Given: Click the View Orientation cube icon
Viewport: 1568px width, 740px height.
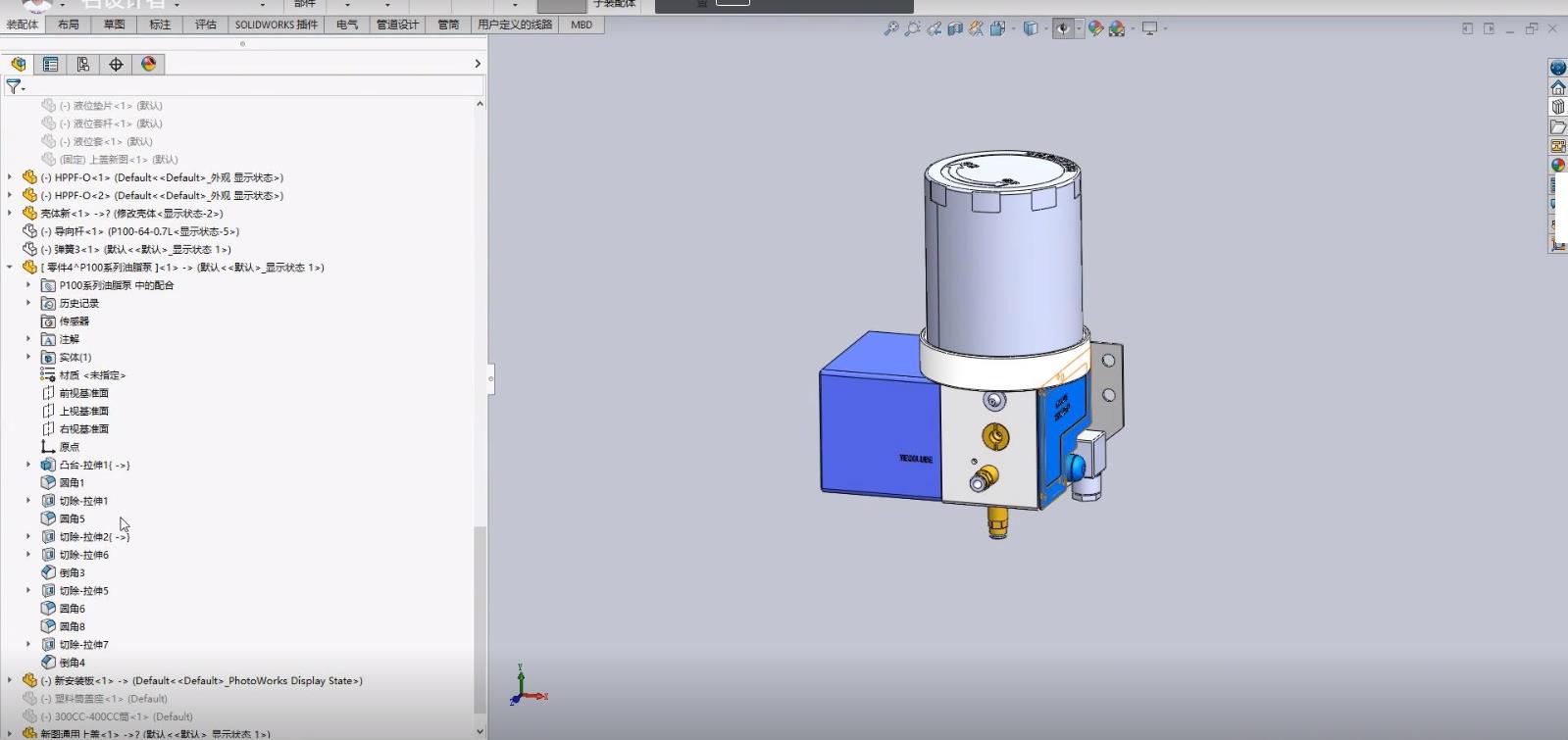Looking at the screenshot, I should [x=997, y=28].
